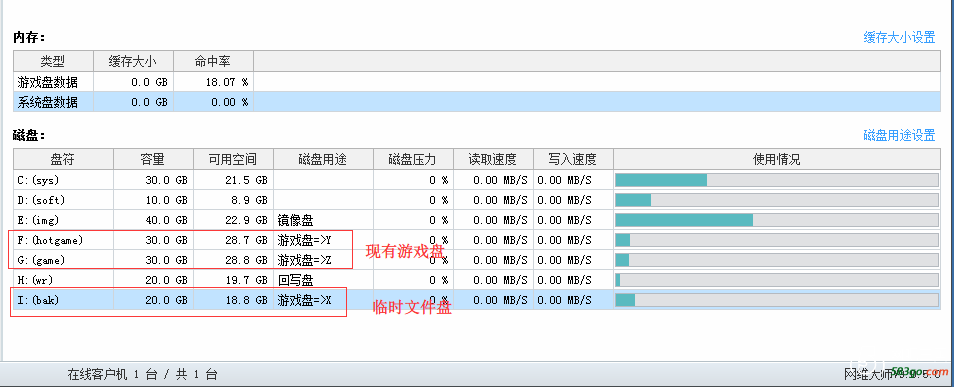Click the 回写盘 usage cell

click(x=323, y=280)
